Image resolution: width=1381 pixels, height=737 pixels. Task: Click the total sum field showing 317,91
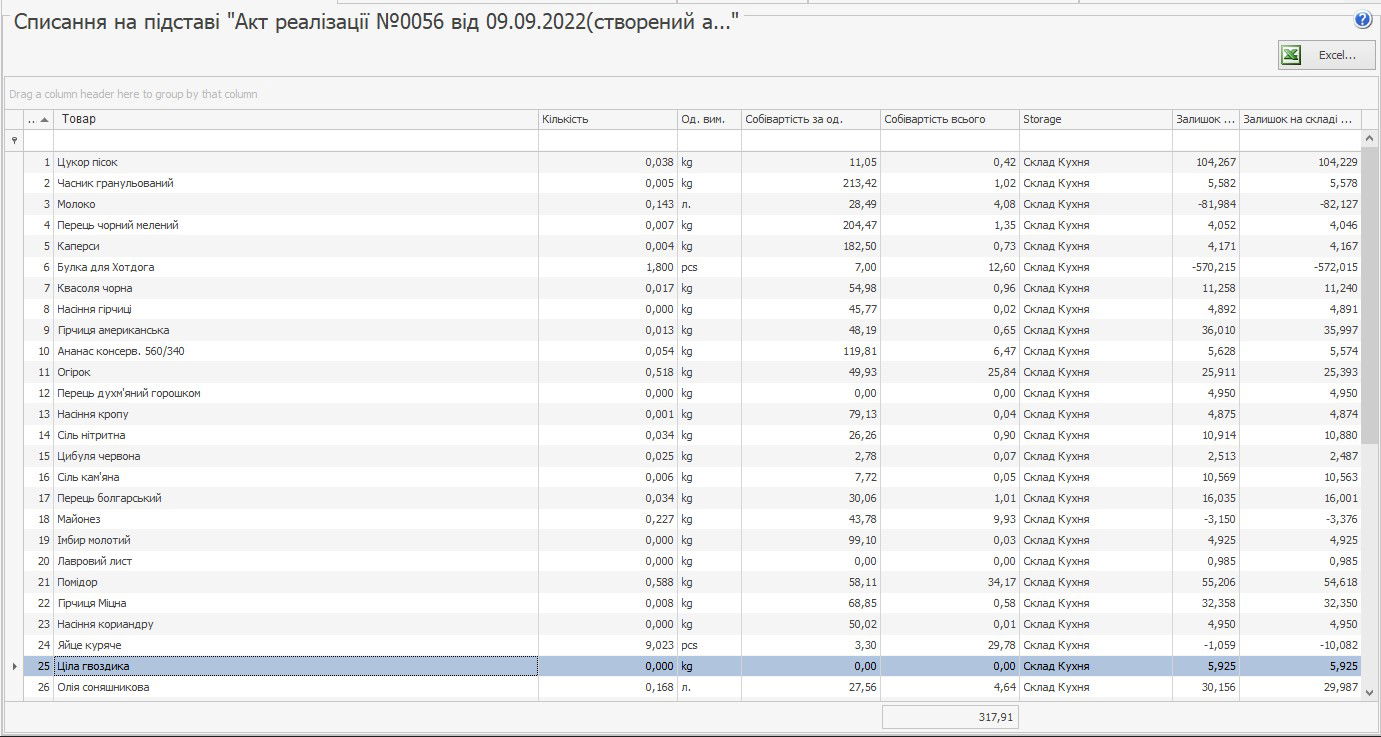950,717
